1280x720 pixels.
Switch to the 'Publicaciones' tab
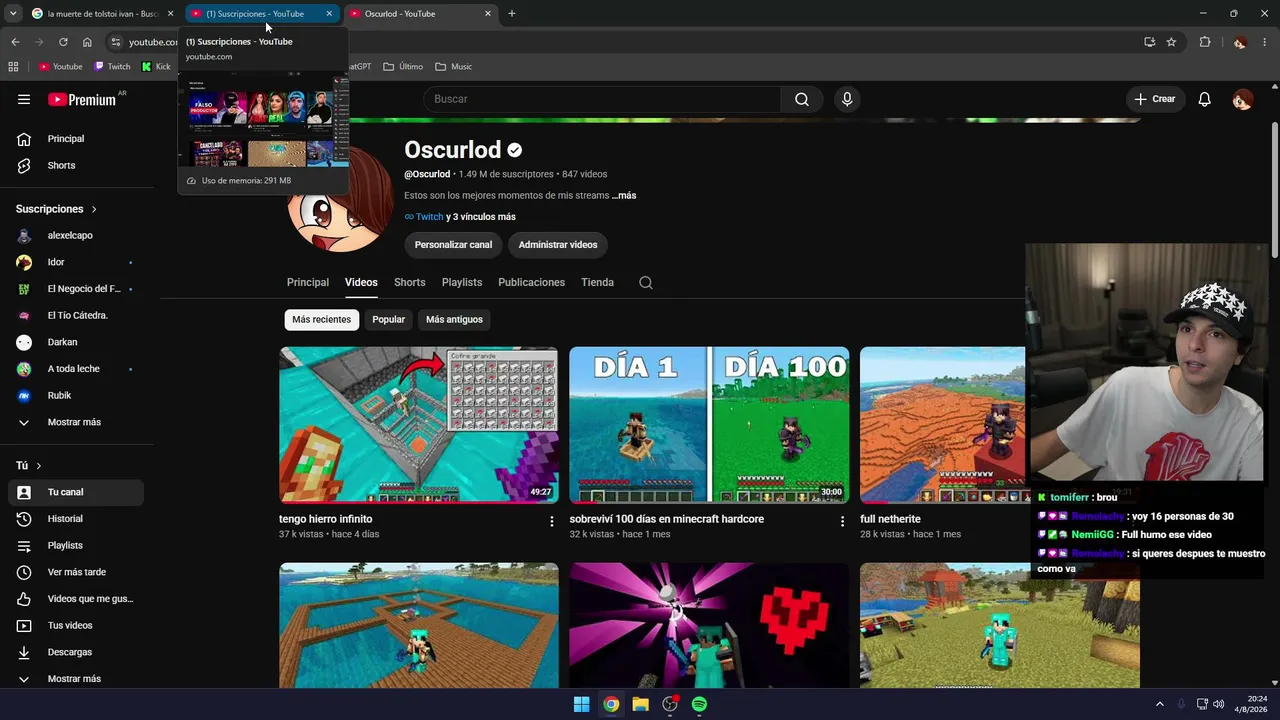(532, 283)
